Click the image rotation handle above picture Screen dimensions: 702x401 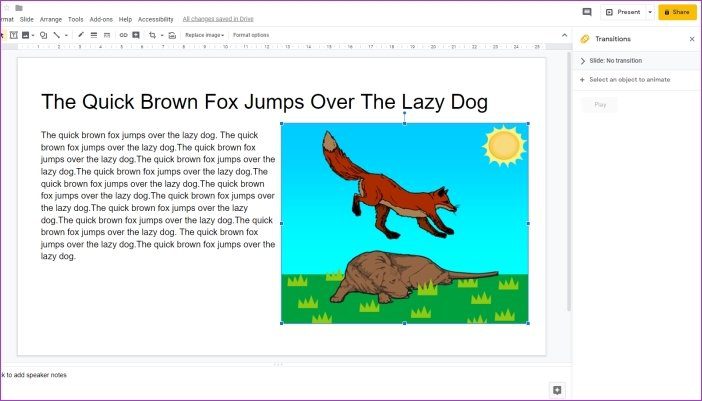point(405,114)
